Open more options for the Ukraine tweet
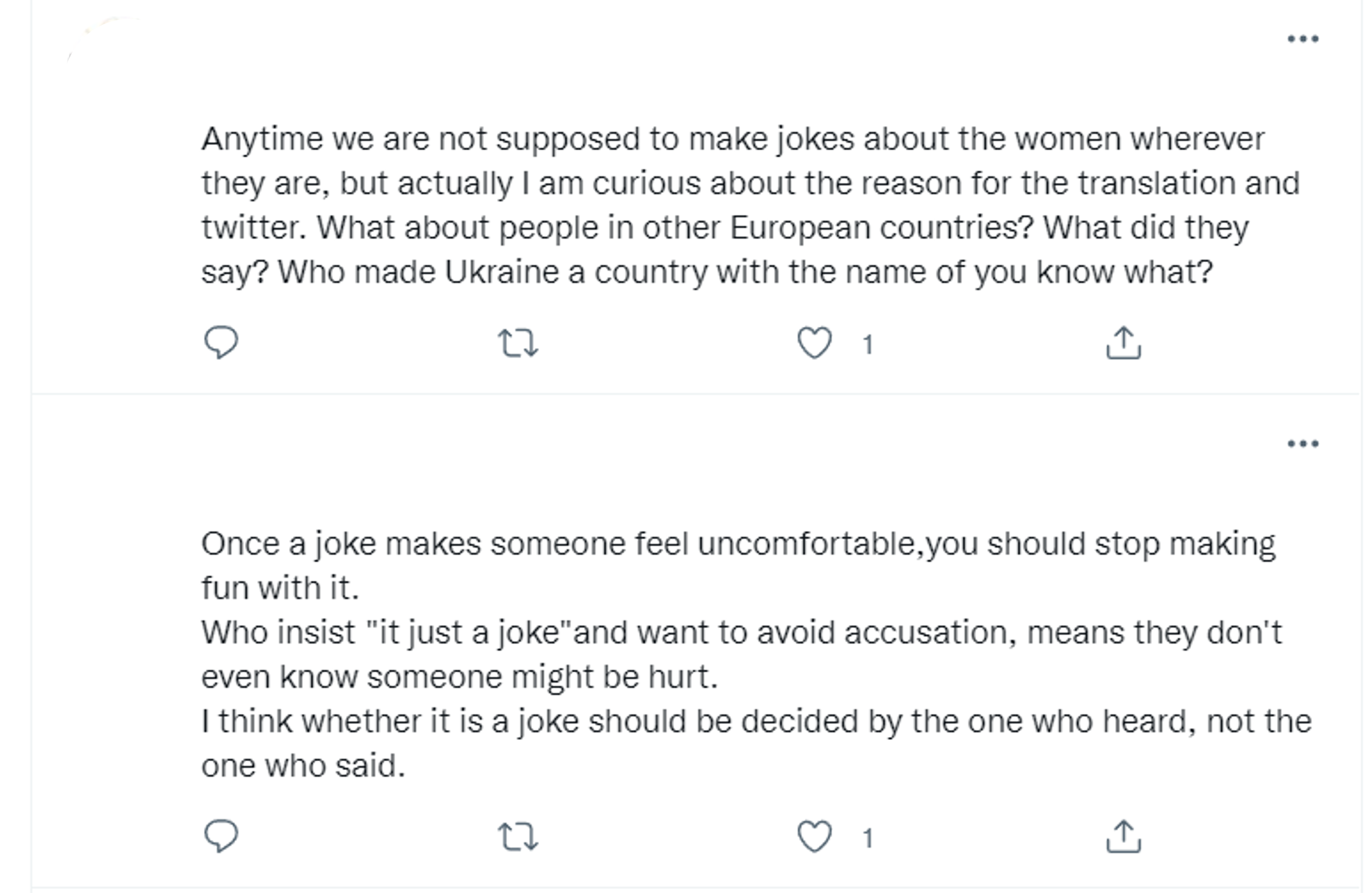Viewport: 1372px width, 893px height. 1303,39
